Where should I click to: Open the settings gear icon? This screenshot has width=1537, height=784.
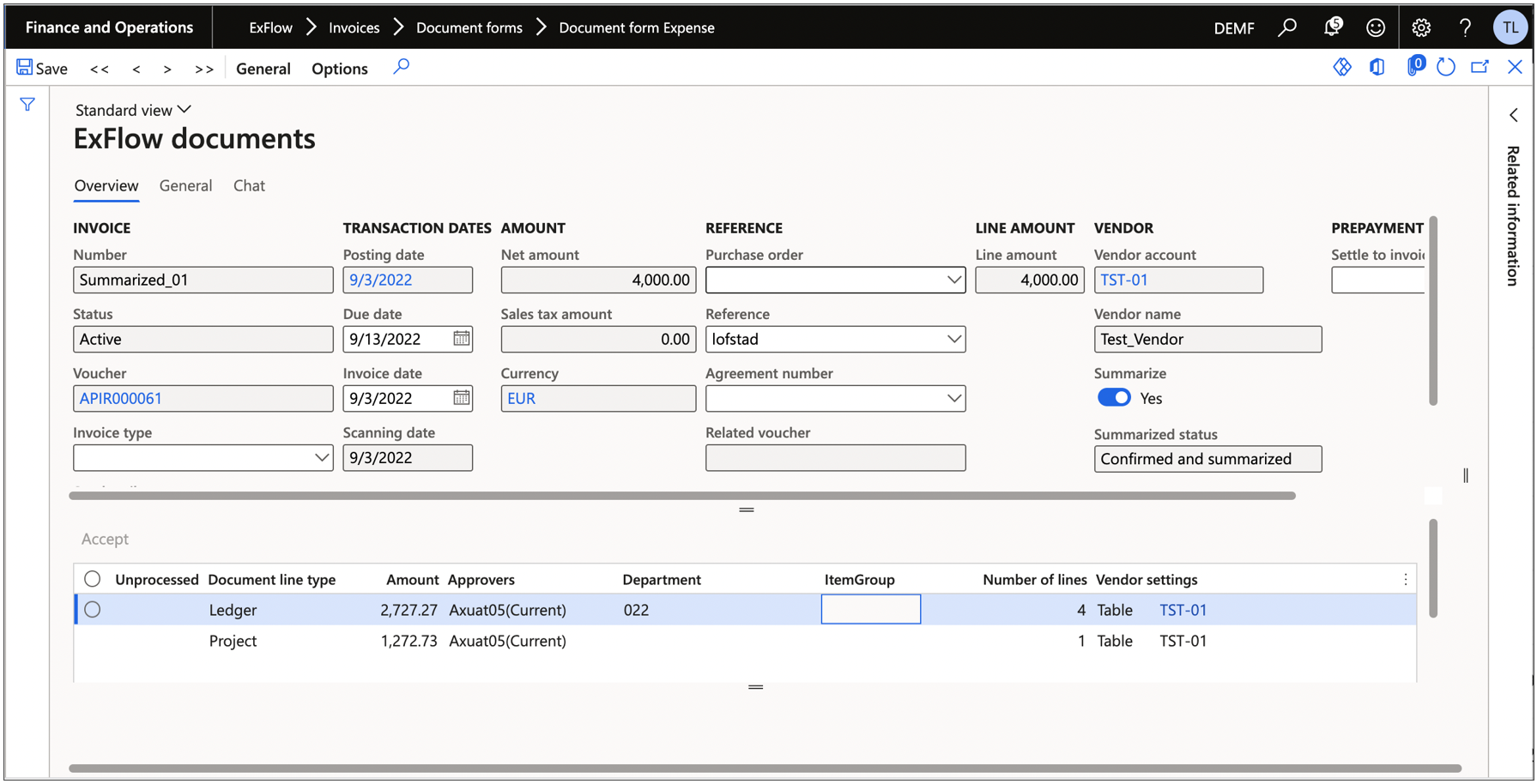click(x=1421, y=27)
